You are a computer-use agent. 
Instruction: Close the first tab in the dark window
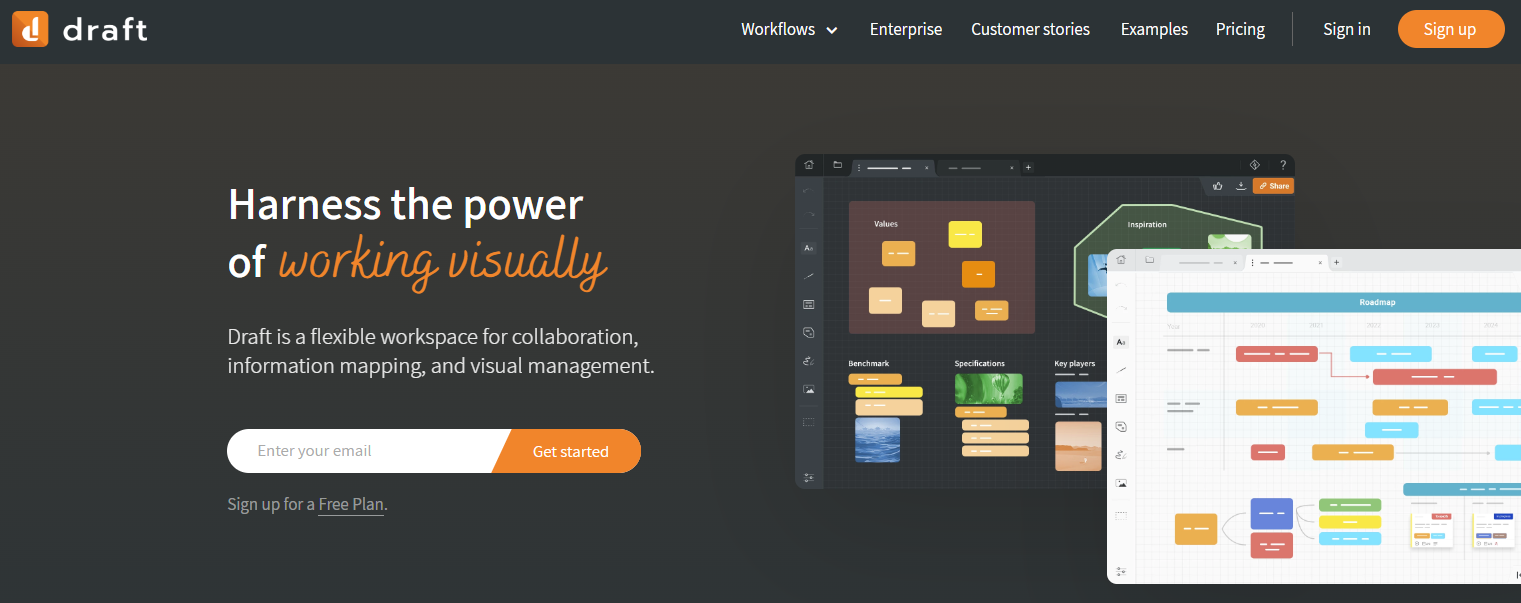point(926,167)
